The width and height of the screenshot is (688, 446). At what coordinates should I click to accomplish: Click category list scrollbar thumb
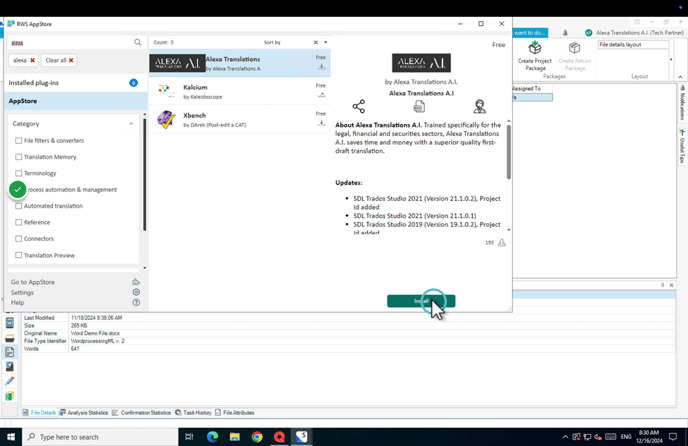click(144, 174)
